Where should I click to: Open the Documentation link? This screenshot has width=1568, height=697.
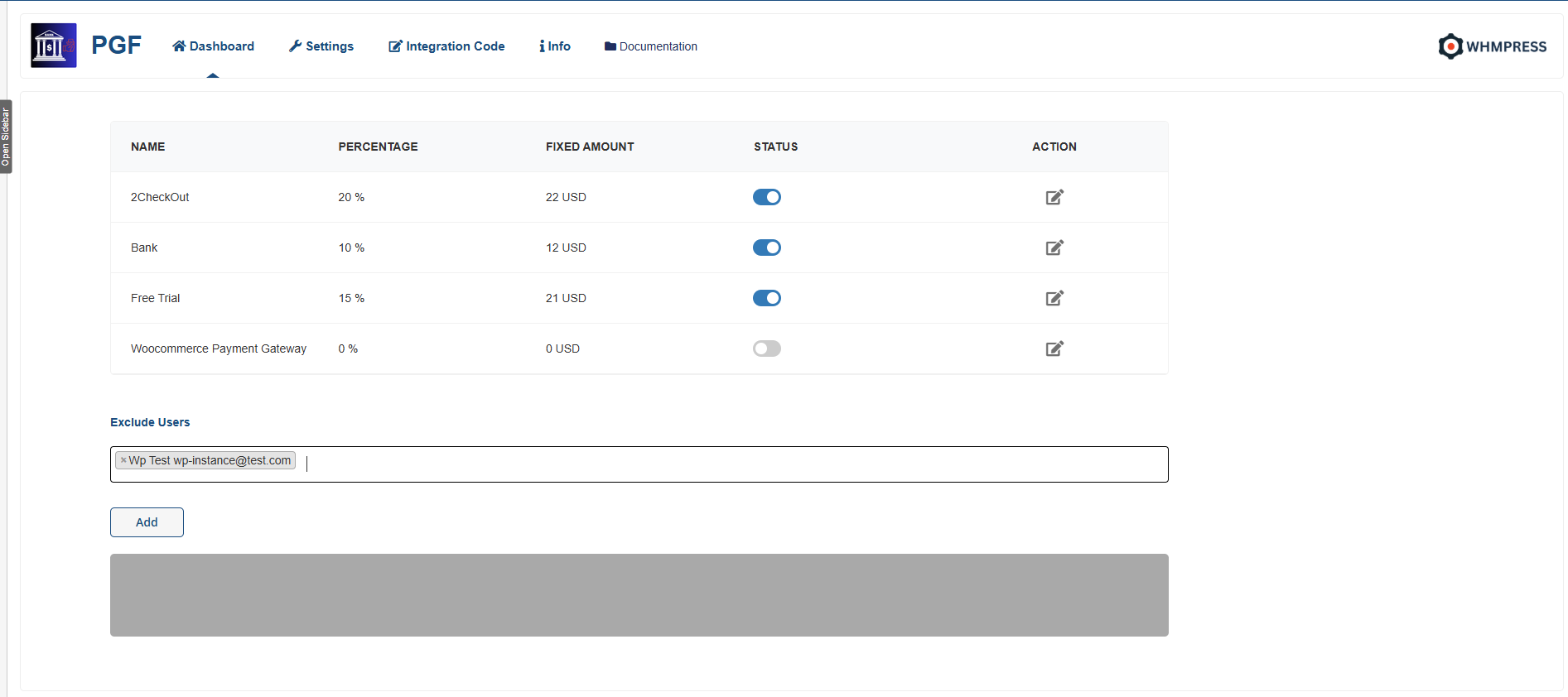coord(651,46)
